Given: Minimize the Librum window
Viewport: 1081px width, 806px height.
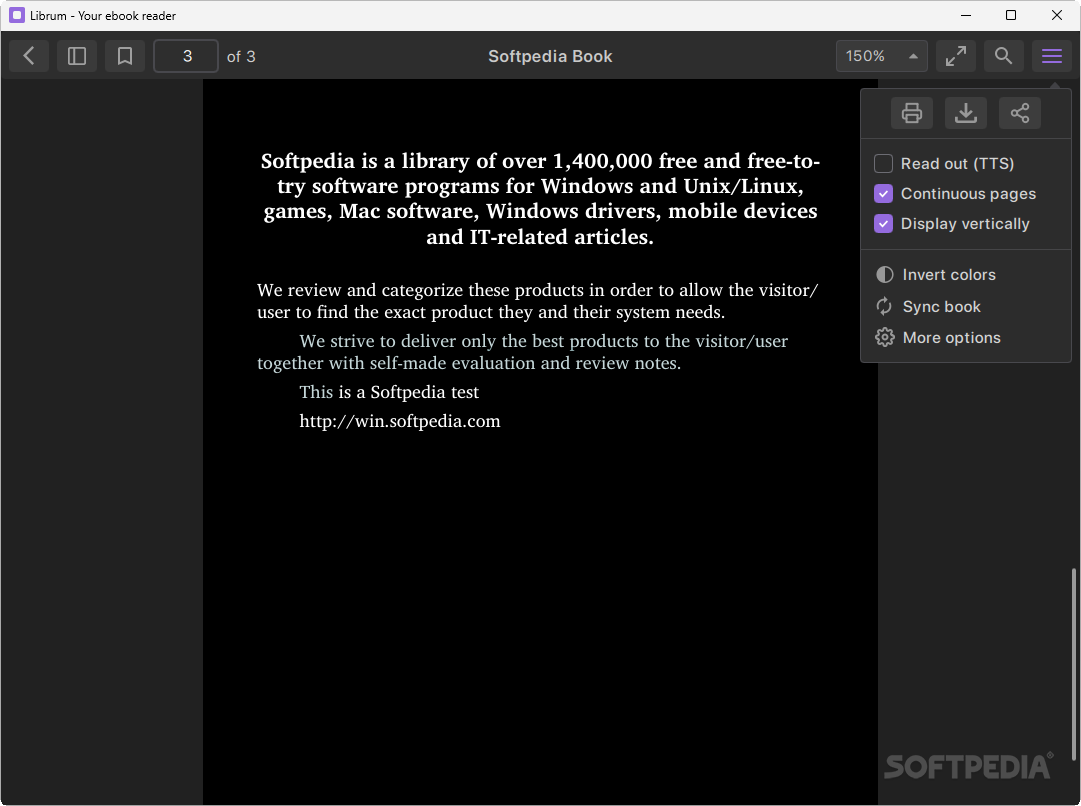Looking at the screenshot, I should pyautogui.click(x=966, y=15).
